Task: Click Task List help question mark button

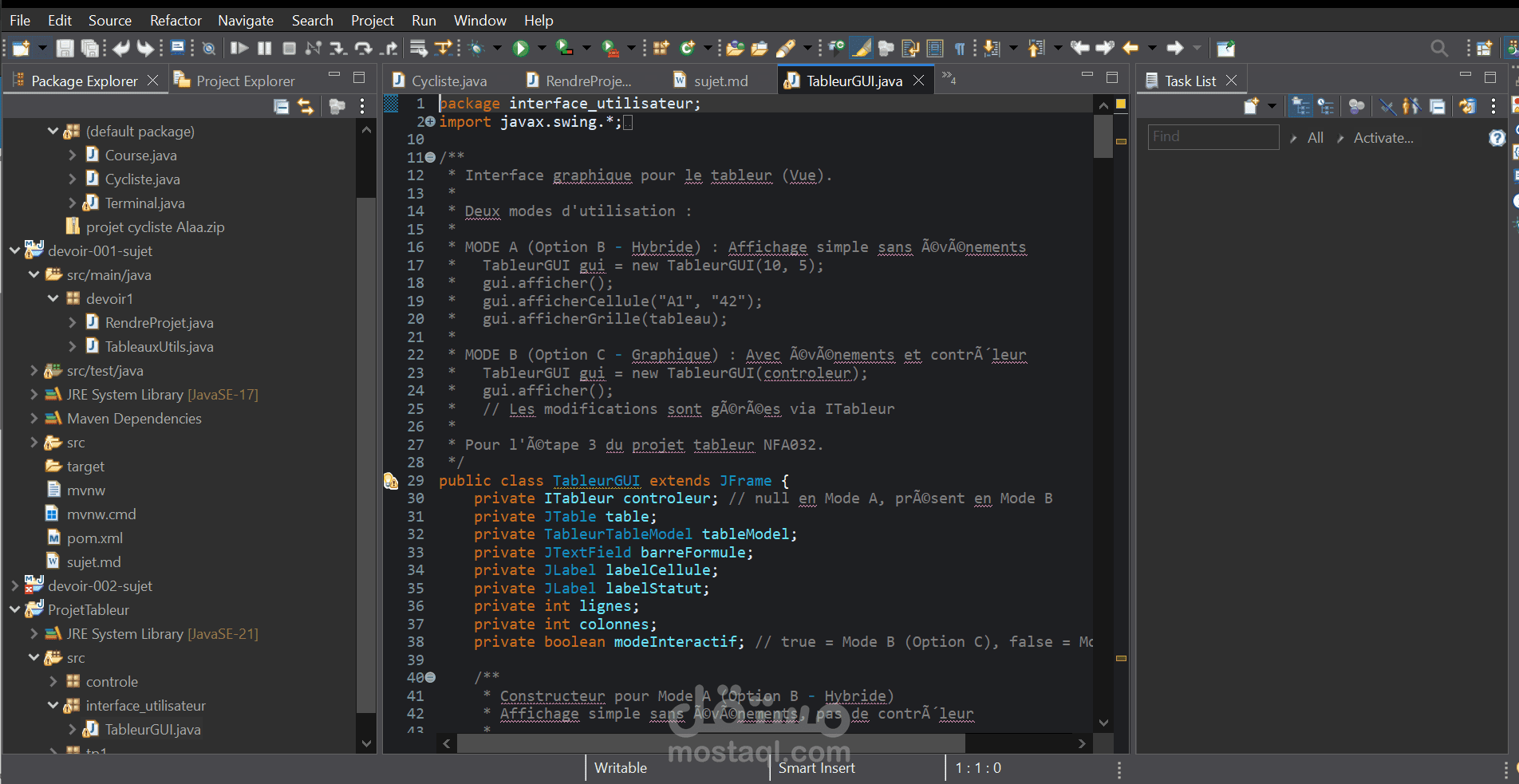Action: point(1497,138)
